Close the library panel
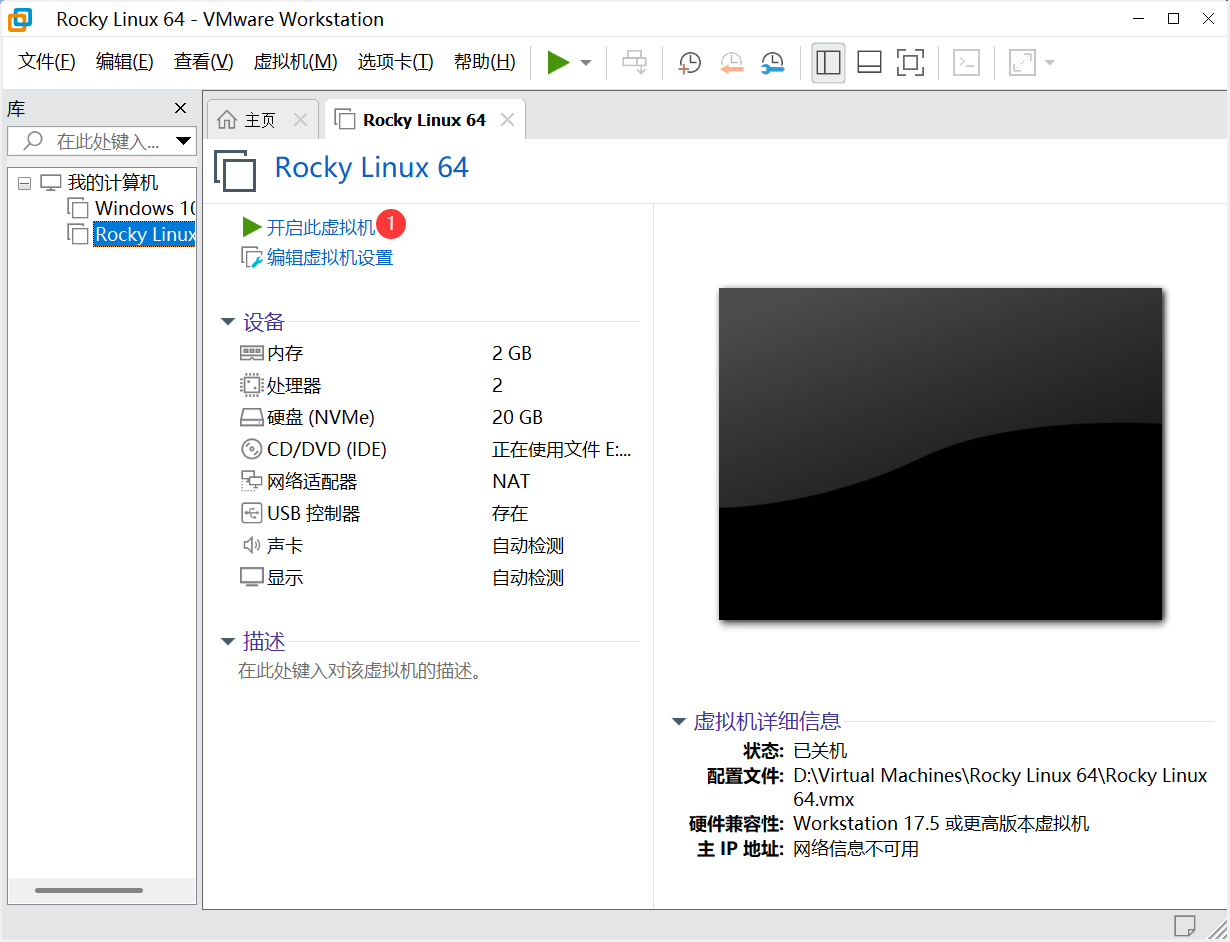This screenshot has height=942, width=1230. [181, 108]
